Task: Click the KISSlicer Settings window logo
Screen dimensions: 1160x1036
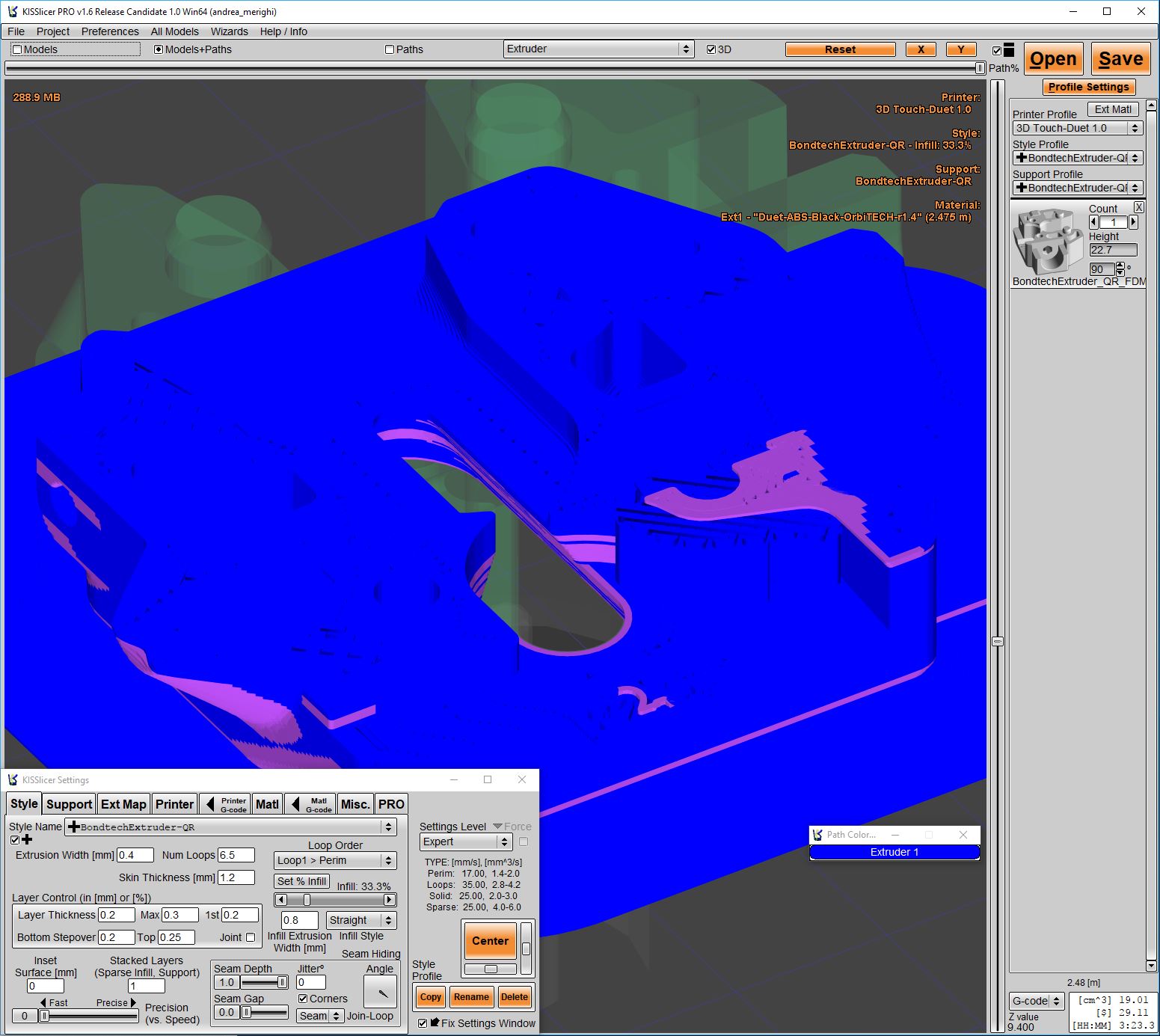Action: [x=12, y=779]
